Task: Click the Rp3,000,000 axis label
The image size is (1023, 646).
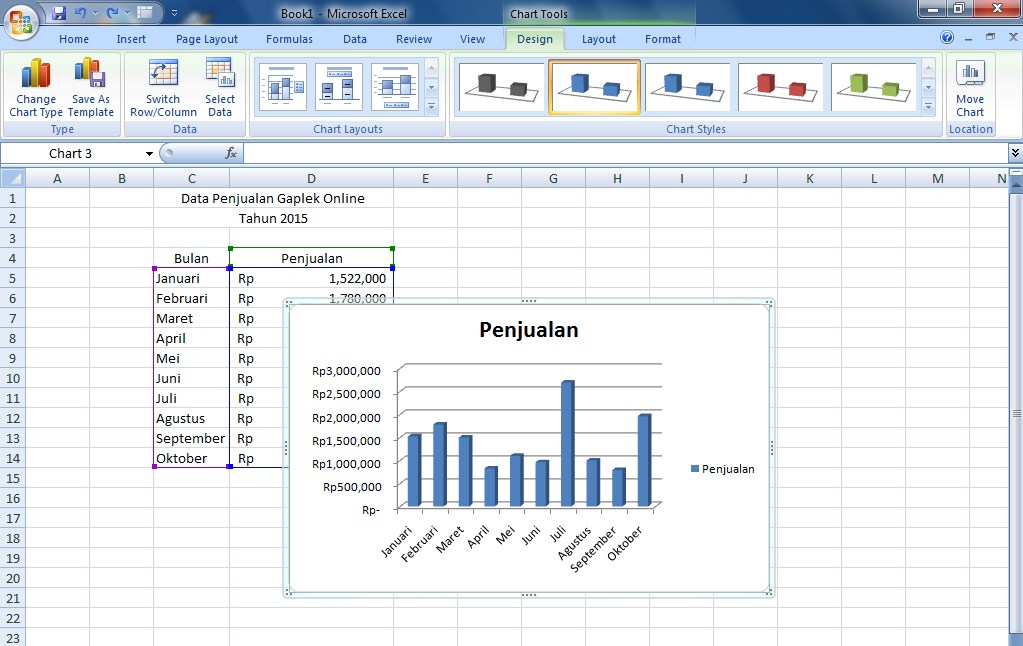Action: [346, 371]
